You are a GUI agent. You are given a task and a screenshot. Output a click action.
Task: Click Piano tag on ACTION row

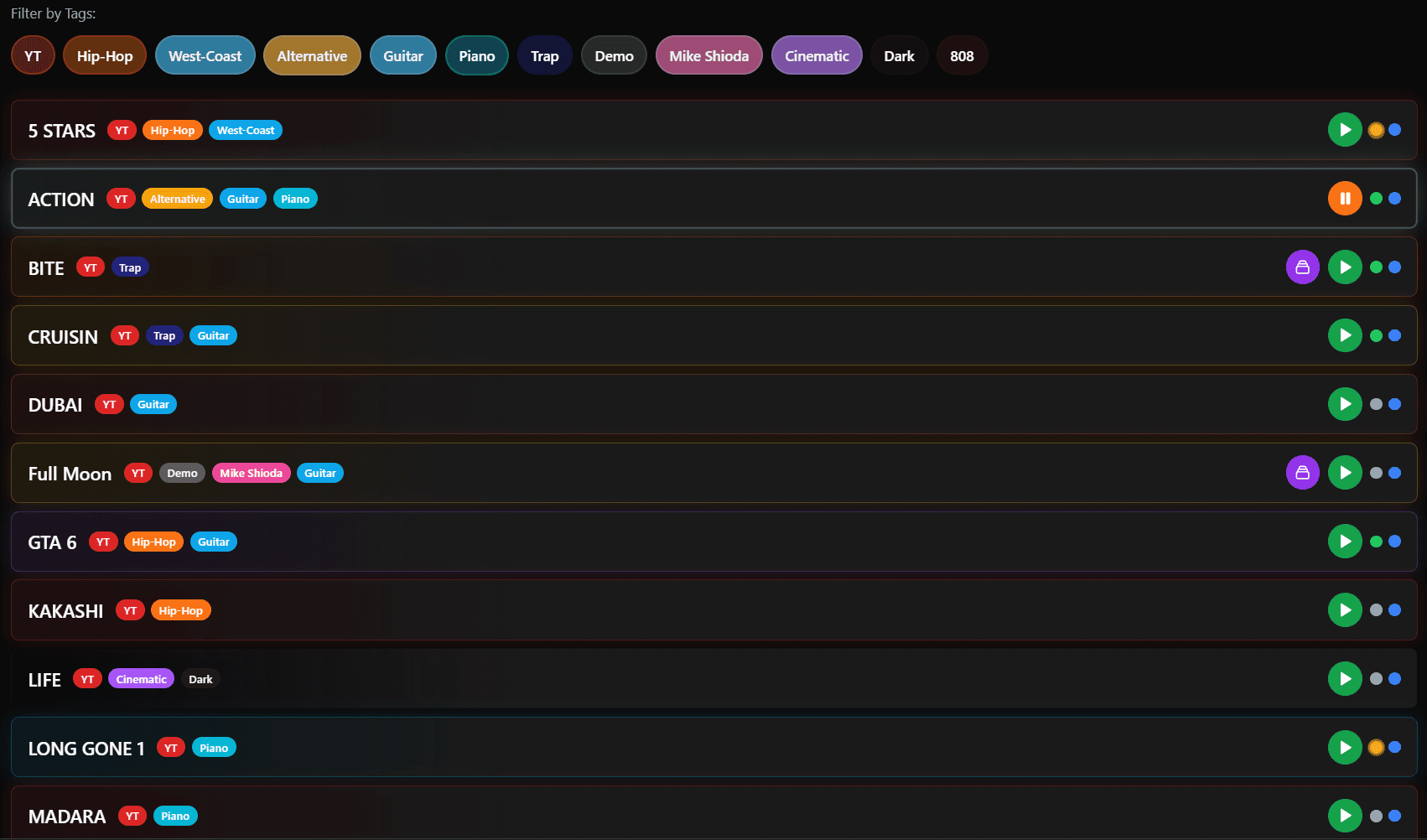[295, 199]
